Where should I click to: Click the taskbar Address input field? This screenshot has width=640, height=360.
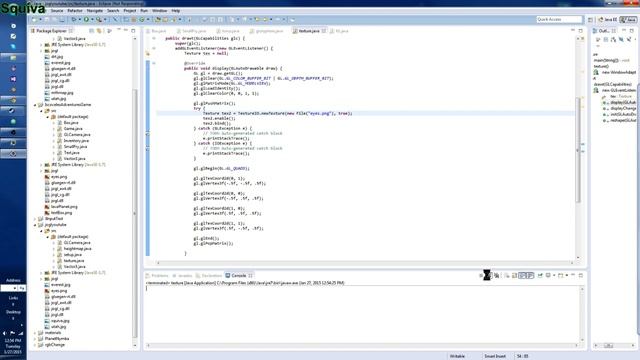[x=9, y=288]
